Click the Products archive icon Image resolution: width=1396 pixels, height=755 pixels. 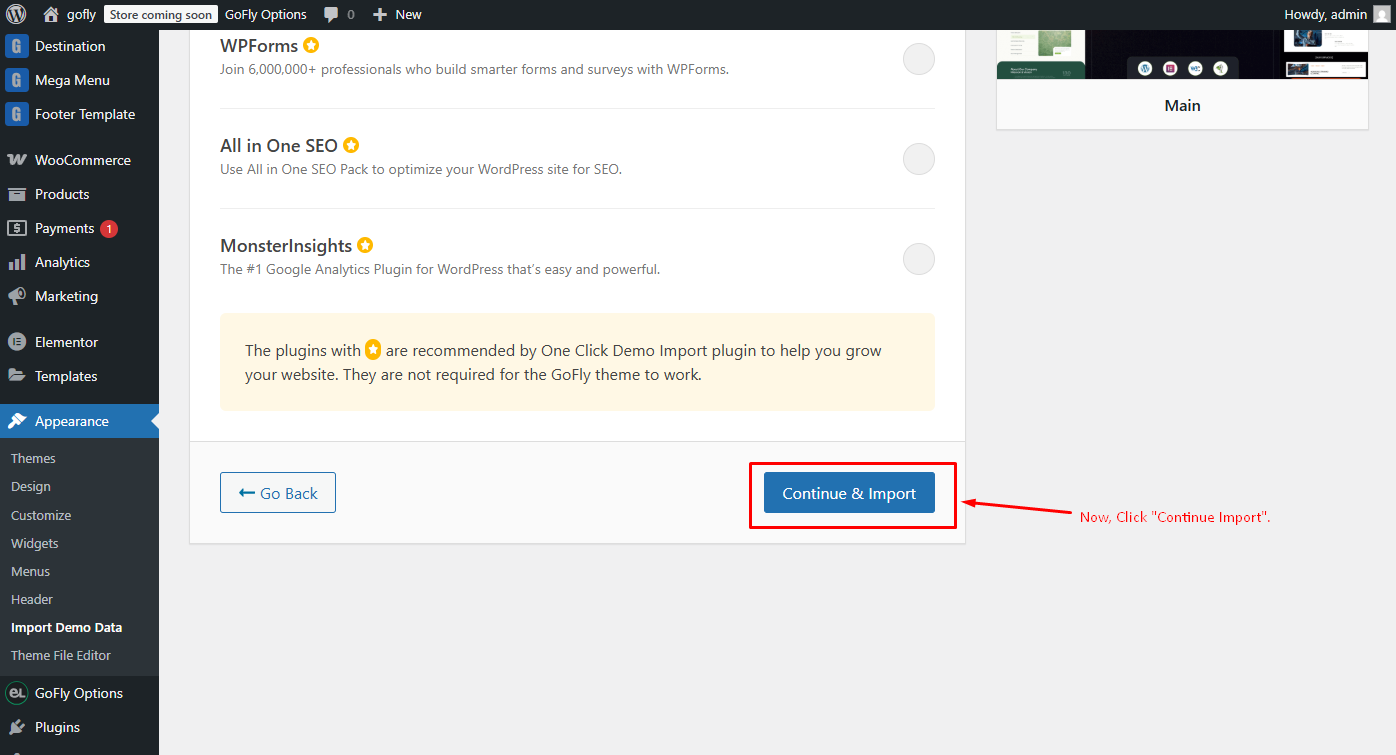(17, 194)
